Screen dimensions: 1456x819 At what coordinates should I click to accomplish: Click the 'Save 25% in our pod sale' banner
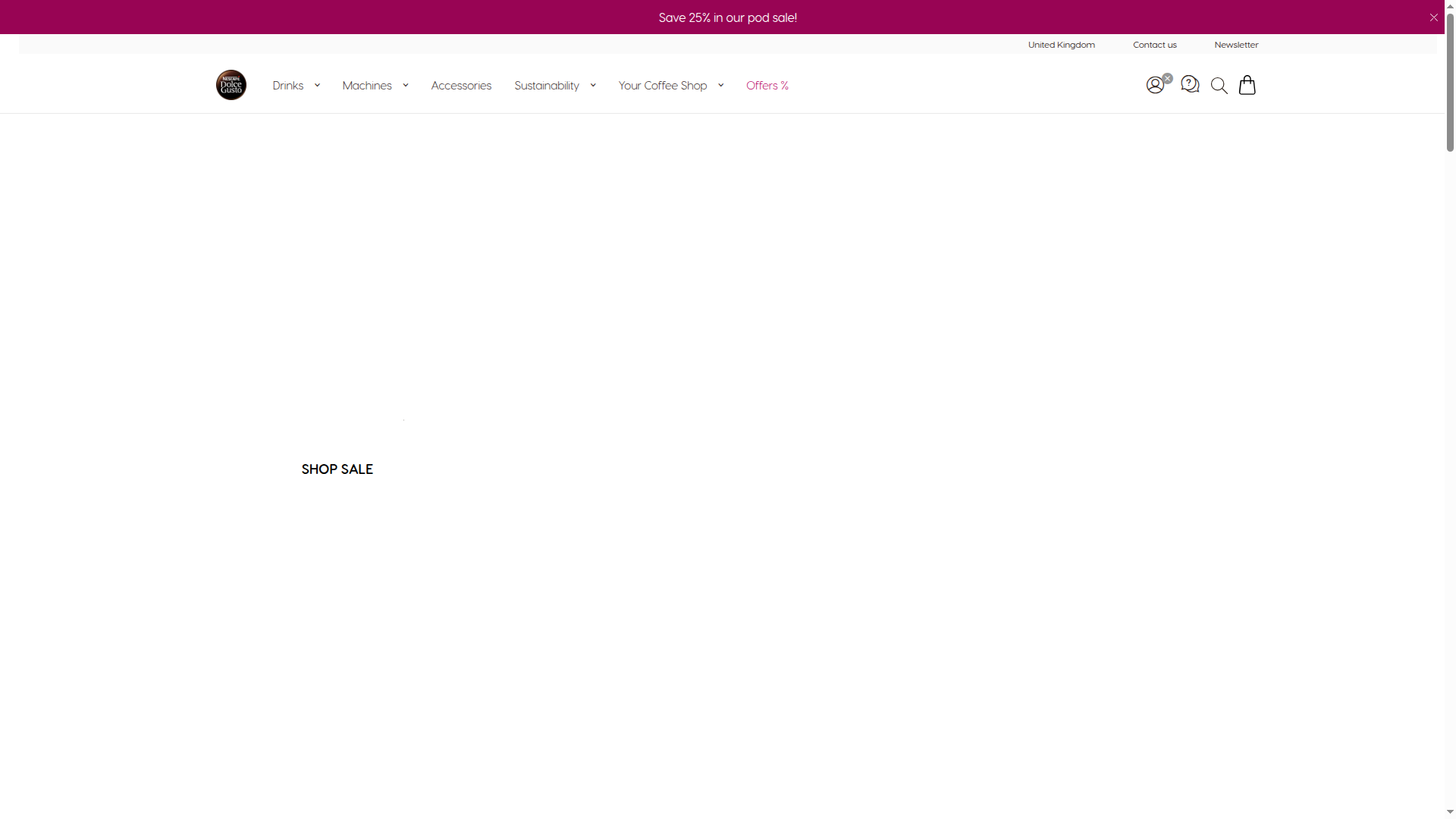pyautogui.click(x=727, y=17)
